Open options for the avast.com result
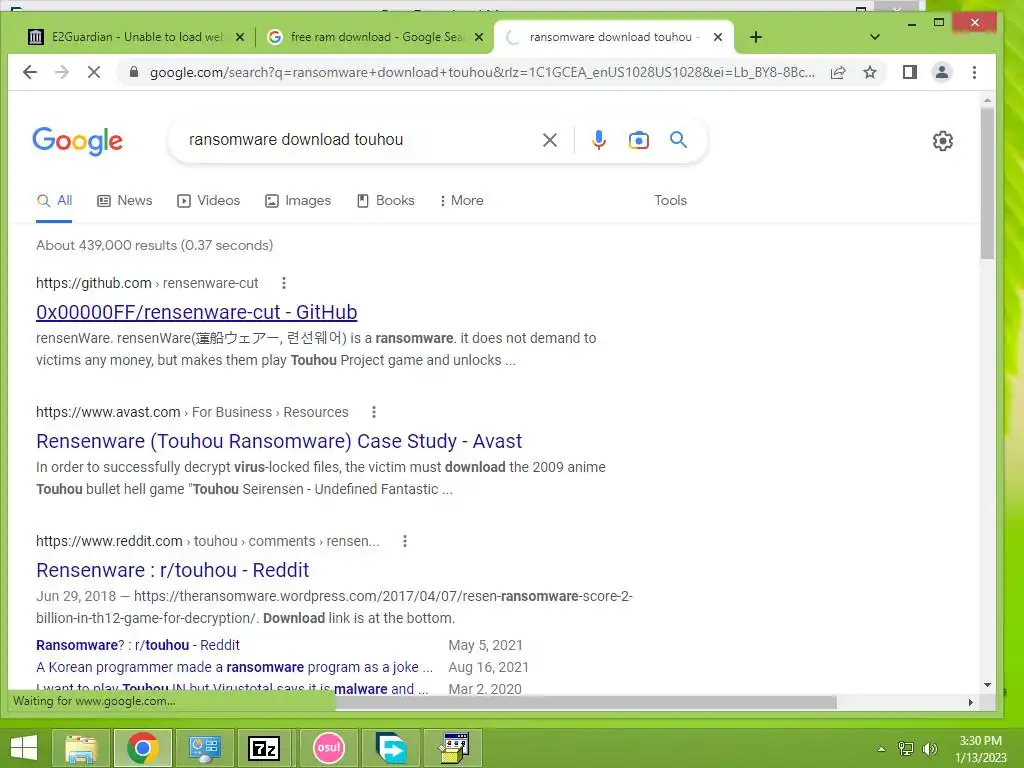 click(374, 412)
